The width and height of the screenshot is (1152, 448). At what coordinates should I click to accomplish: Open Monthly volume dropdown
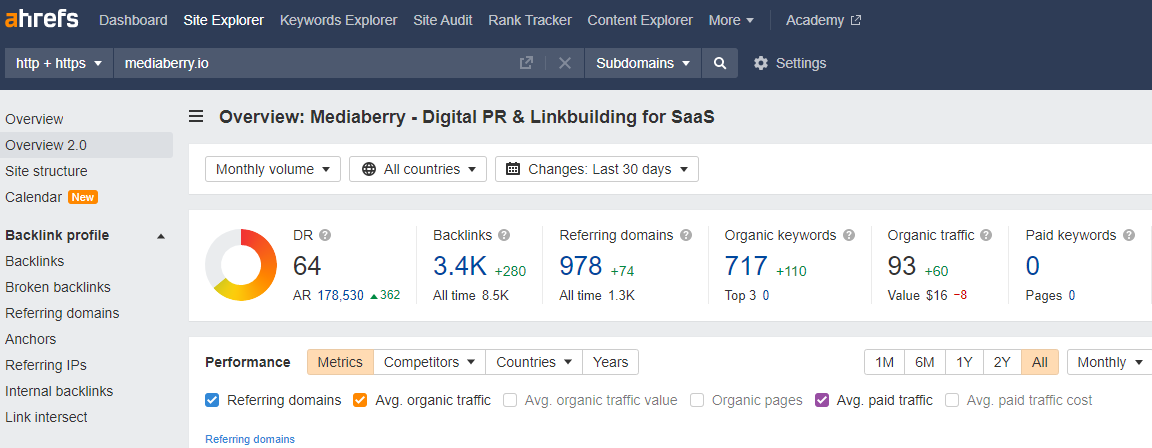click(x=273, y=169)
